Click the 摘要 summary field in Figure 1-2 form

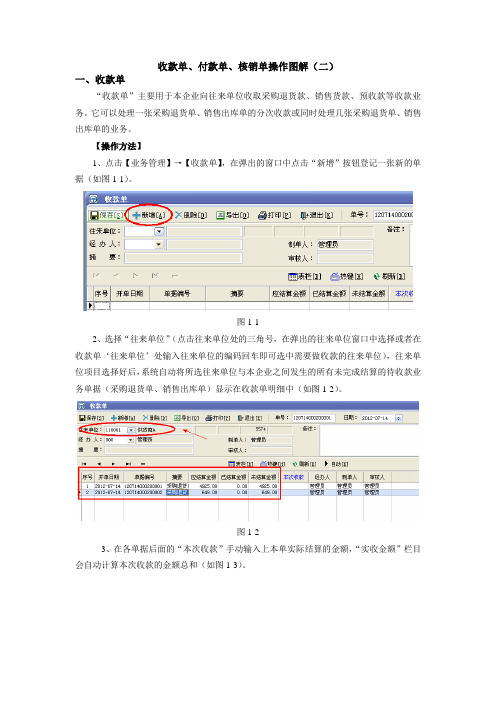click(x=149, y=450)
